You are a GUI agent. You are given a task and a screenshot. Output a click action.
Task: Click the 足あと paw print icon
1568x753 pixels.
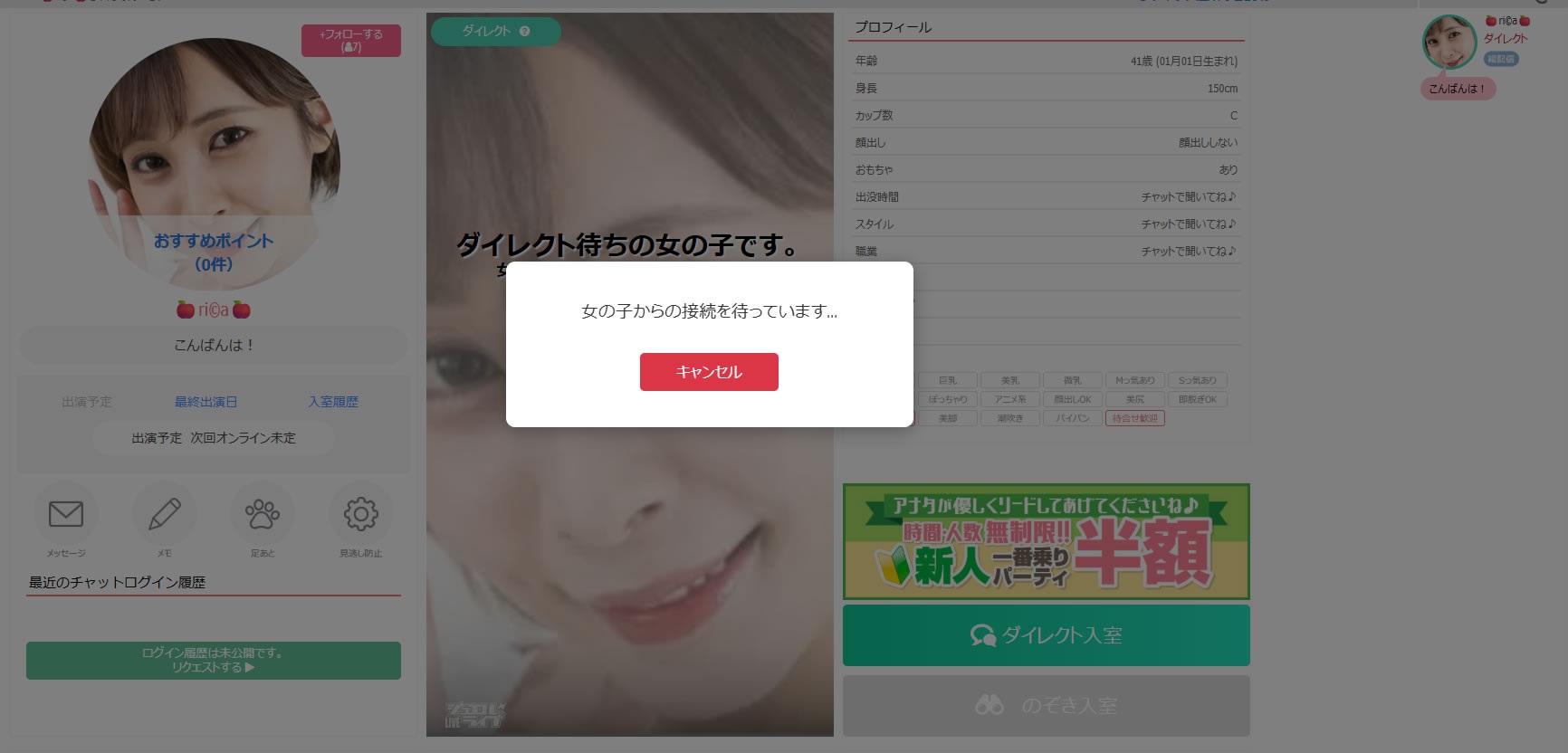pyautogui.click(x=263, y=514)
